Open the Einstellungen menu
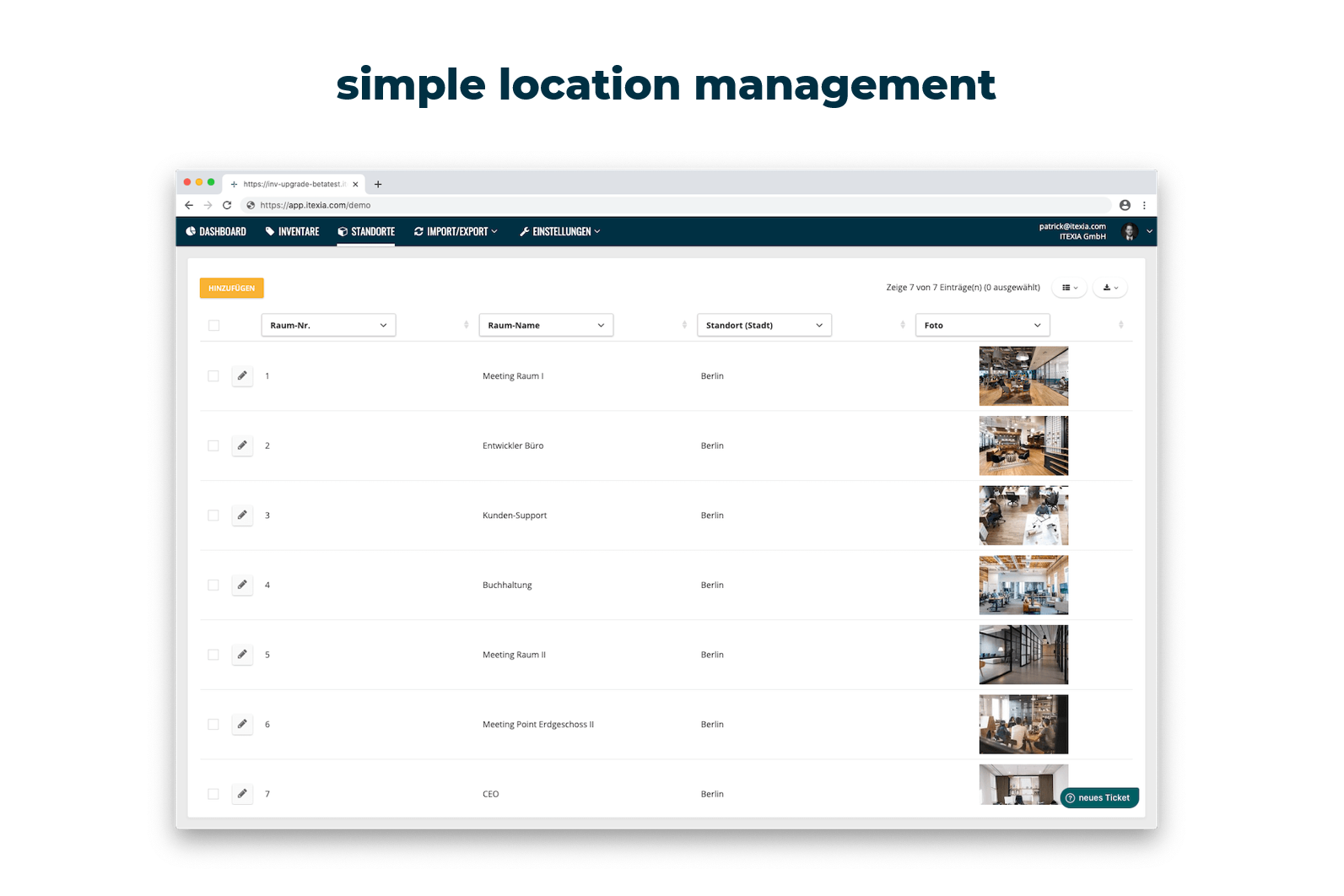 point(560,231)
